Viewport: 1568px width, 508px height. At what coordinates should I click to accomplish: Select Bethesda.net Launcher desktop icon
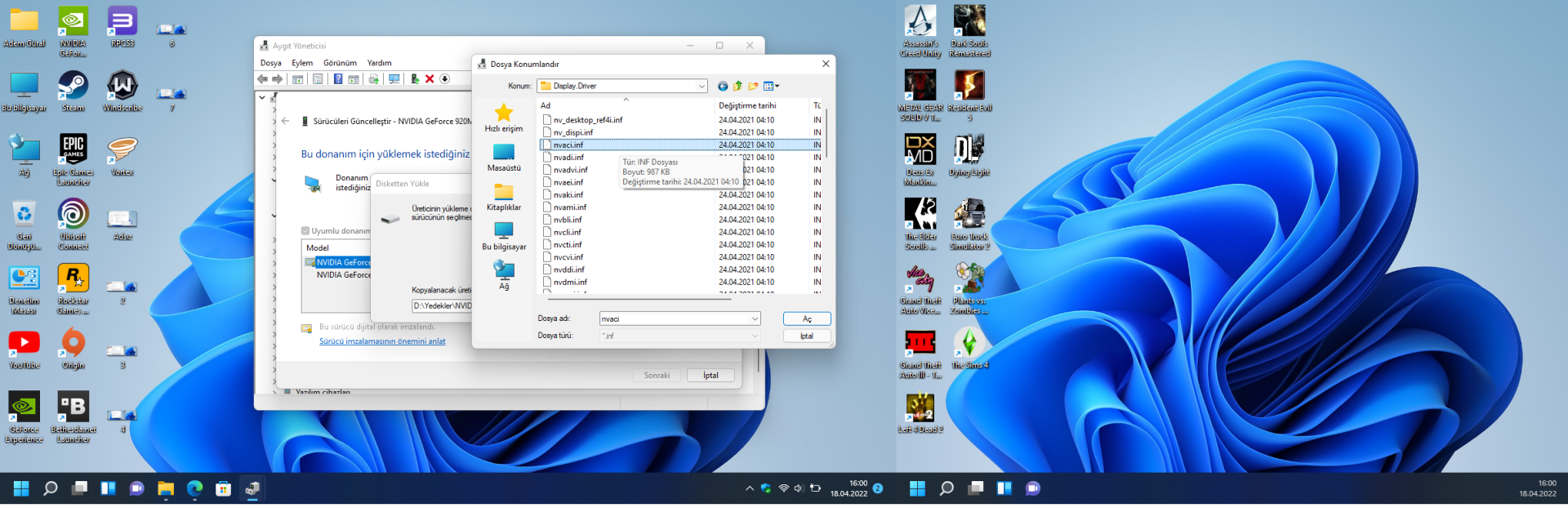(73, 417)
